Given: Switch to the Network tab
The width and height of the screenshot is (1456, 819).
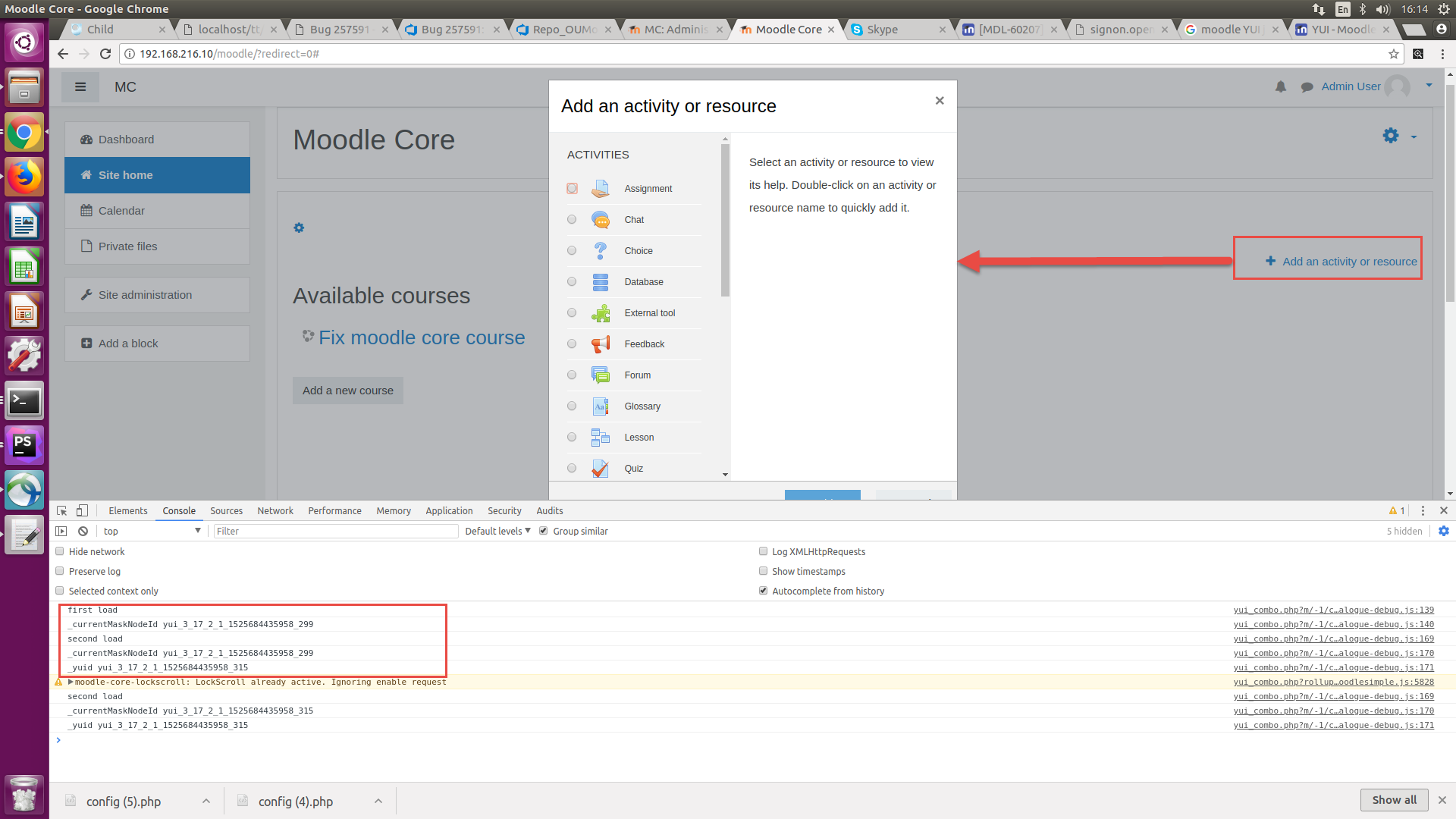Looking at the screenshot, I should pos(275,511).
